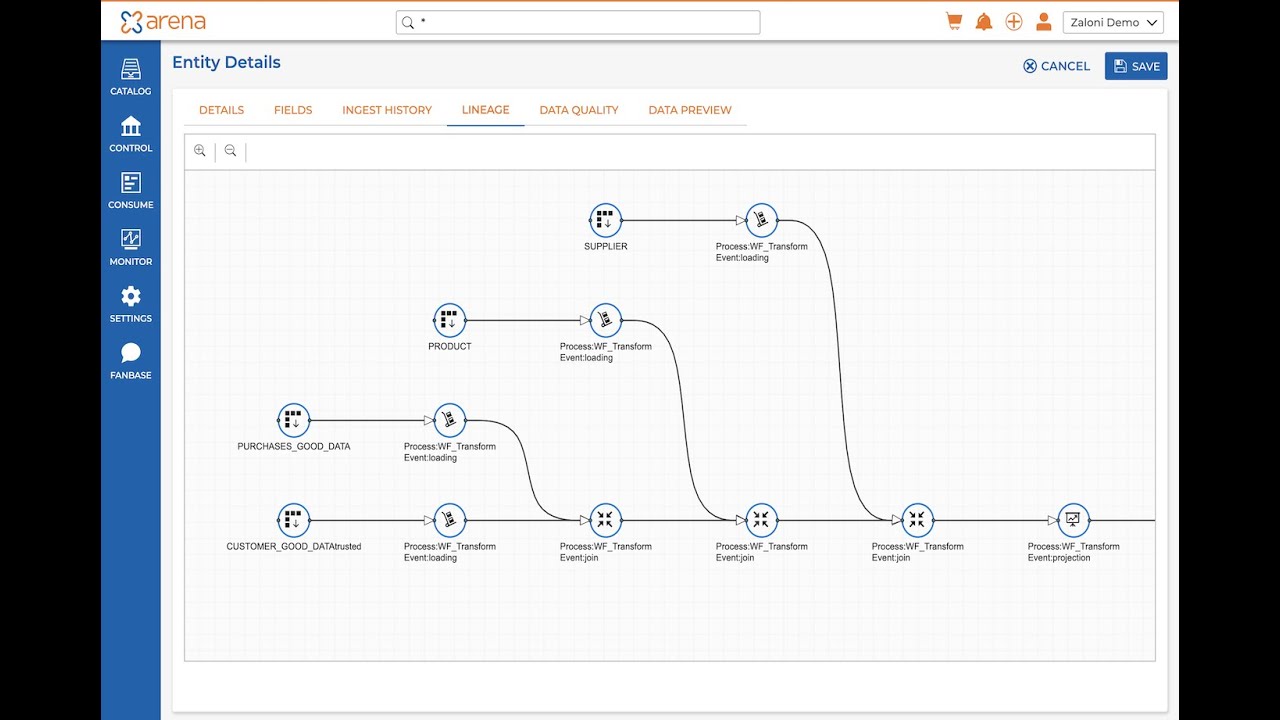This screenshot has height=720, width=1280.
Task: Click the search magnifier icon
Action: point(408,22)
